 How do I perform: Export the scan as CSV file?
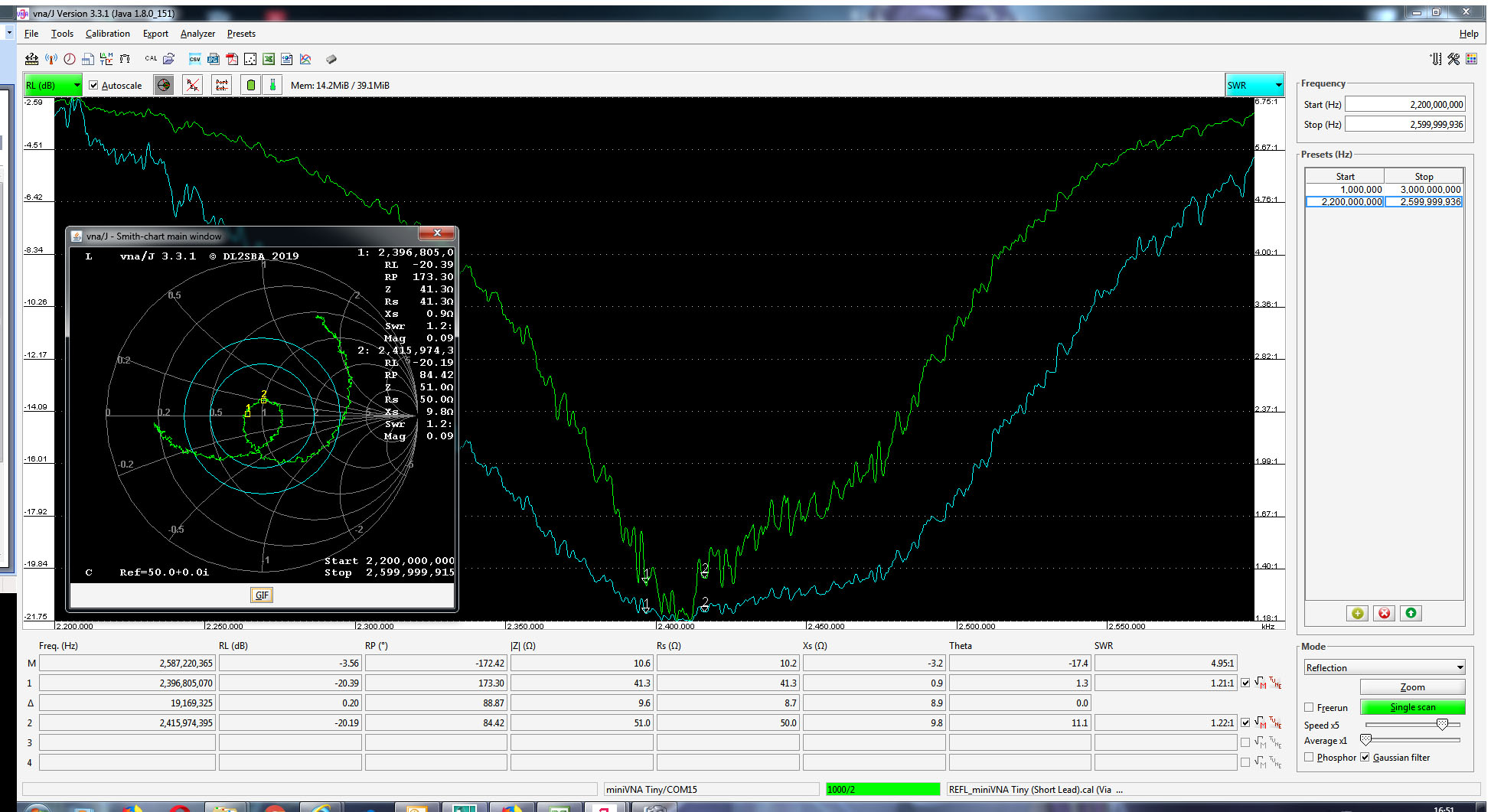click(x=195, y=59)
